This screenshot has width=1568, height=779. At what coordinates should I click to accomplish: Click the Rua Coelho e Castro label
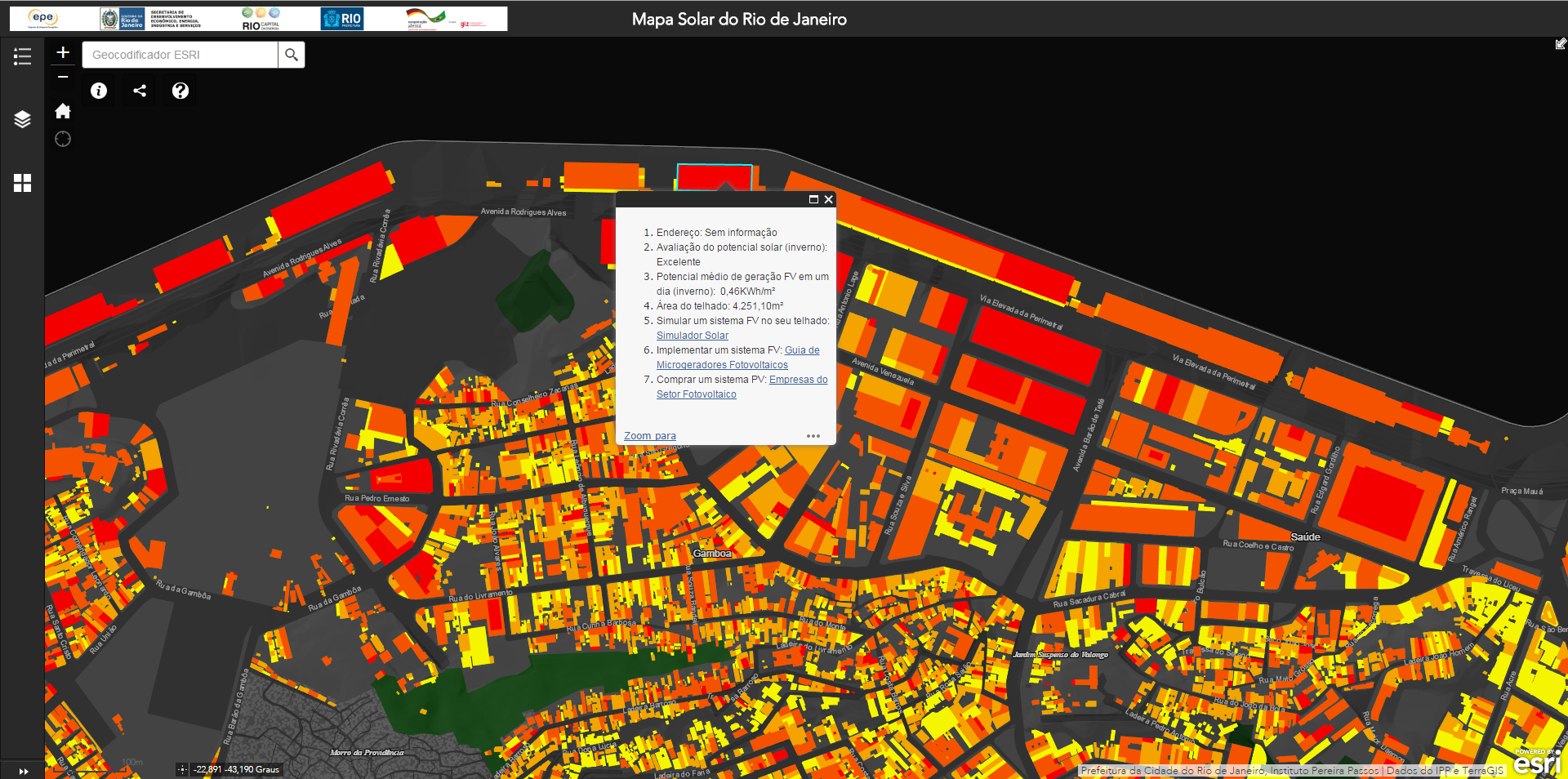click(x=1258, y=545)
